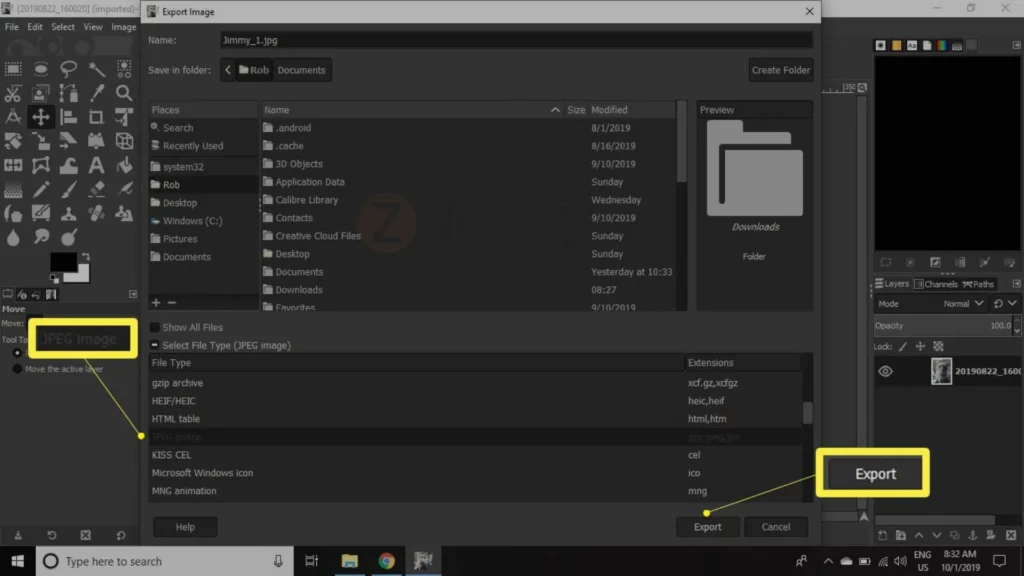Click the black foreground color swatch
The height and width of the screenshot is (576, 1024).
pyautogui.click(x=63, y=262)
